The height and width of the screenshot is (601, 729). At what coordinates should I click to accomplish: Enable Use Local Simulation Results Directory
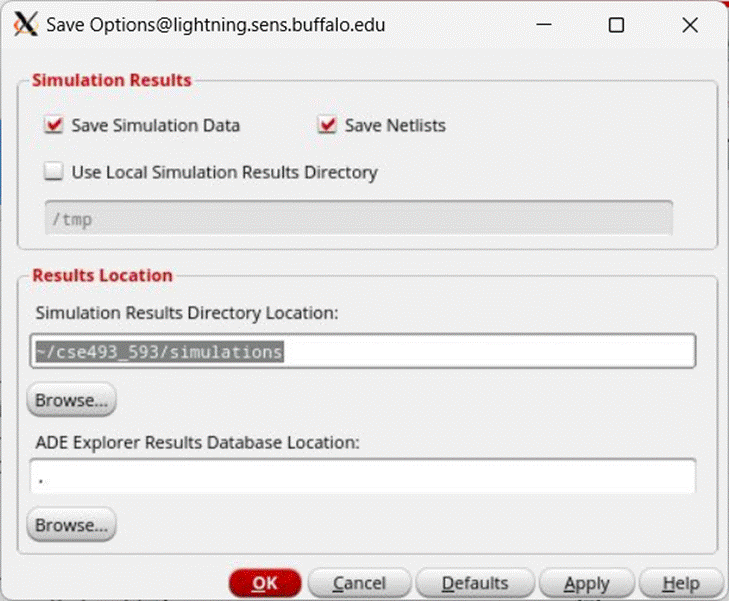coord(54,172)
